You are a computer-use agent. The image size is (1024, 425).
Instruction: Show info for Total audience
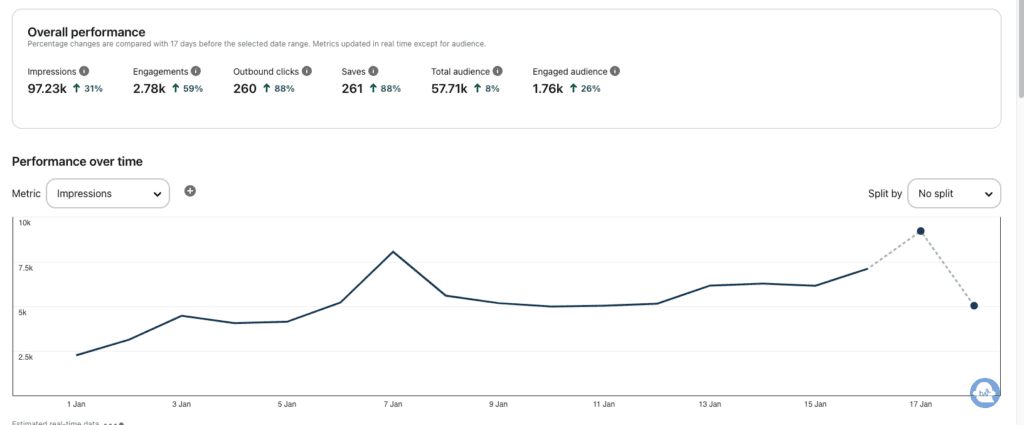coord(497,71)
